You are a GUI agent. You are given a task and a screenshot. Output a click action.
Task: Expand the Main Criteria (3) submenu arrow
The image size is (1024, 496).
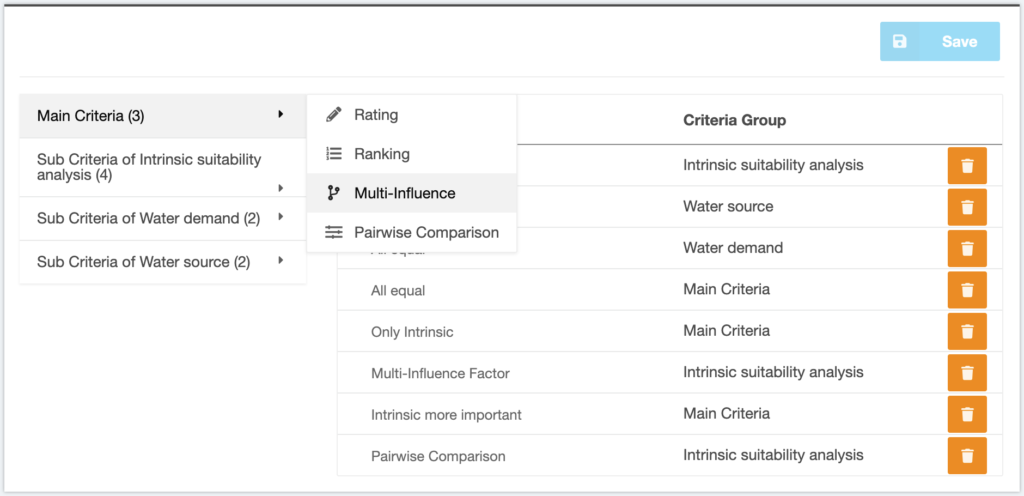click(x=281, y=114)
